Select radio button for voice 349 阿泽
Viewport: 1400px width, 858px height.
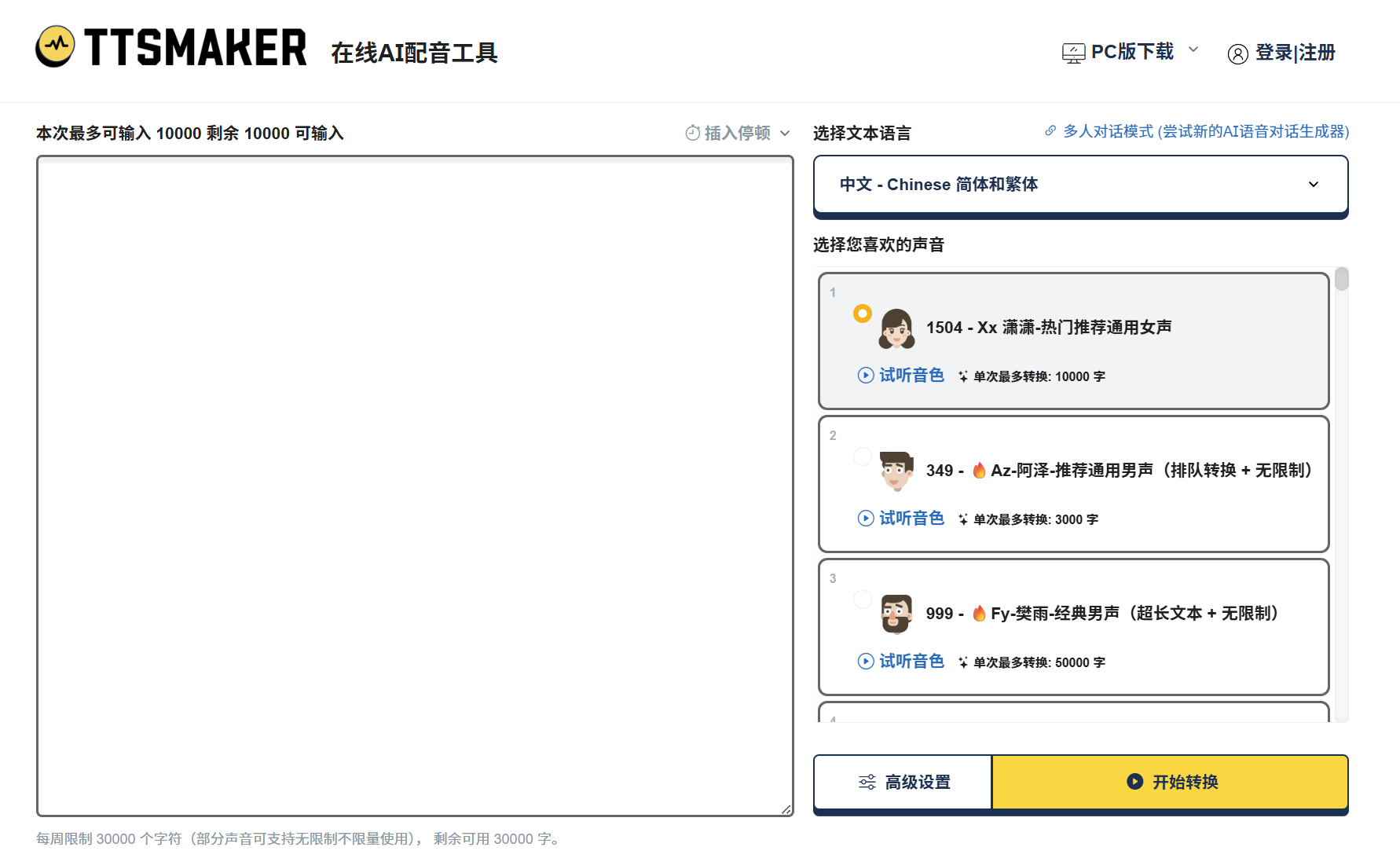863,456
